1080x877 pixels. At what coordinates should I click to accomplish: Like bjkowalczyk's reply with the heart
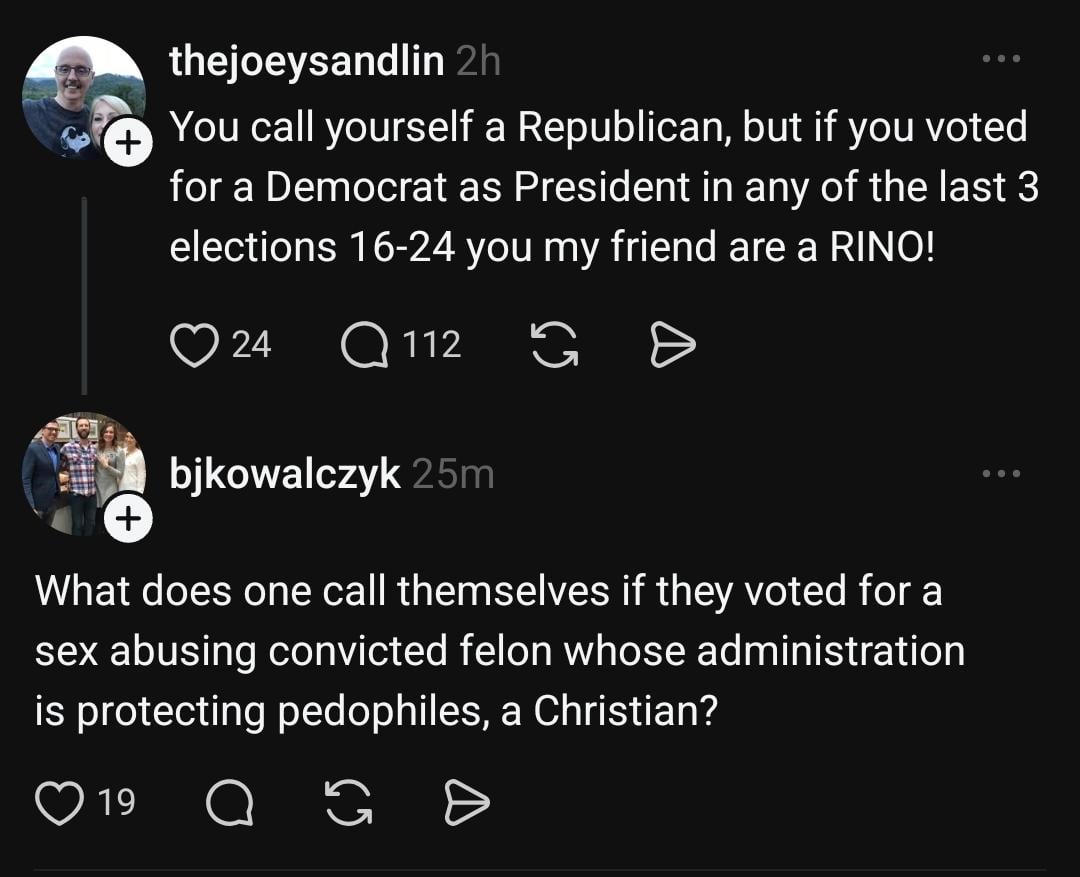[x=58, y=804]
